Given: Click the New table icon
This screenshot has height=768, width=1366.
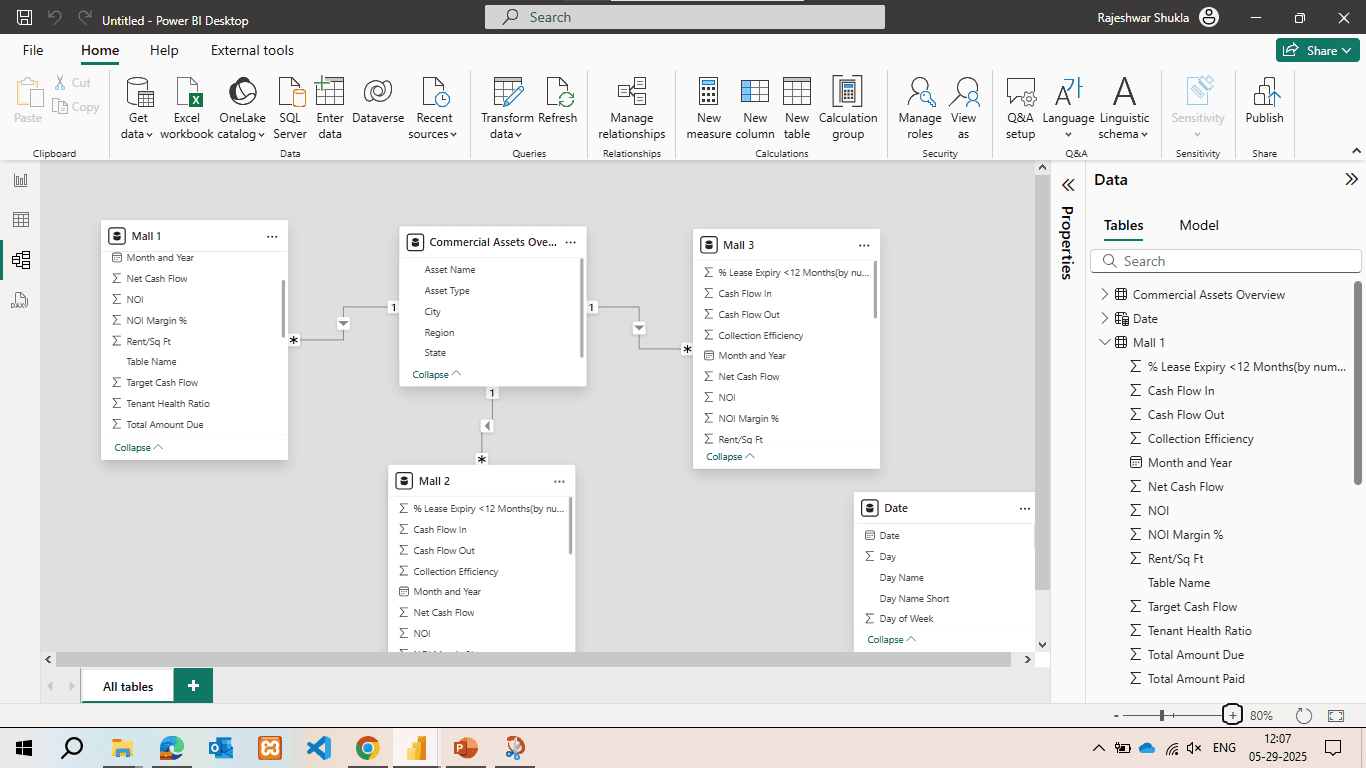Looking at the screenshot, I should pos(797,93).
